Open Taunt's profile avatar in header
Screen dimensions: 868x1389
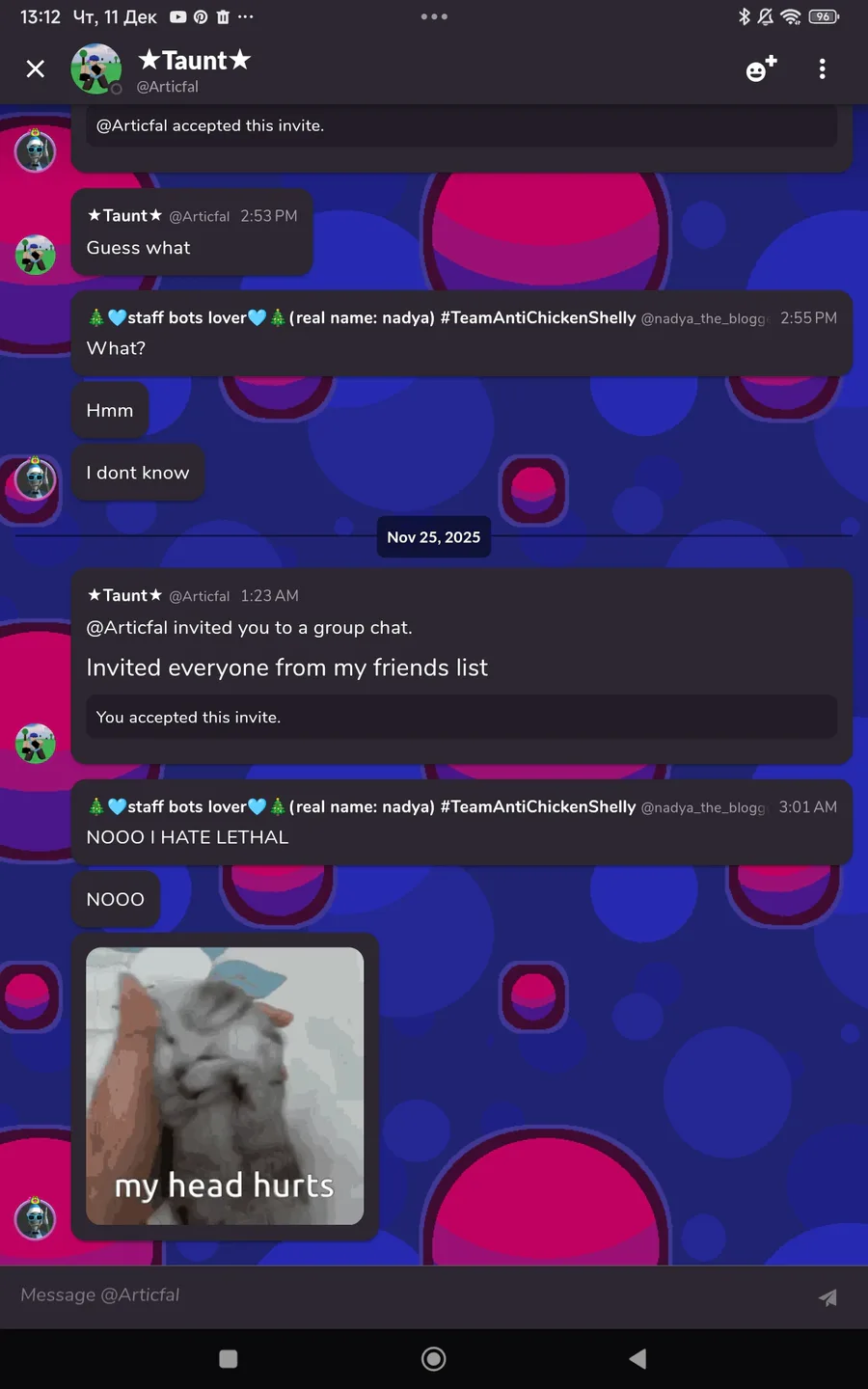click(x=96, y=68)
